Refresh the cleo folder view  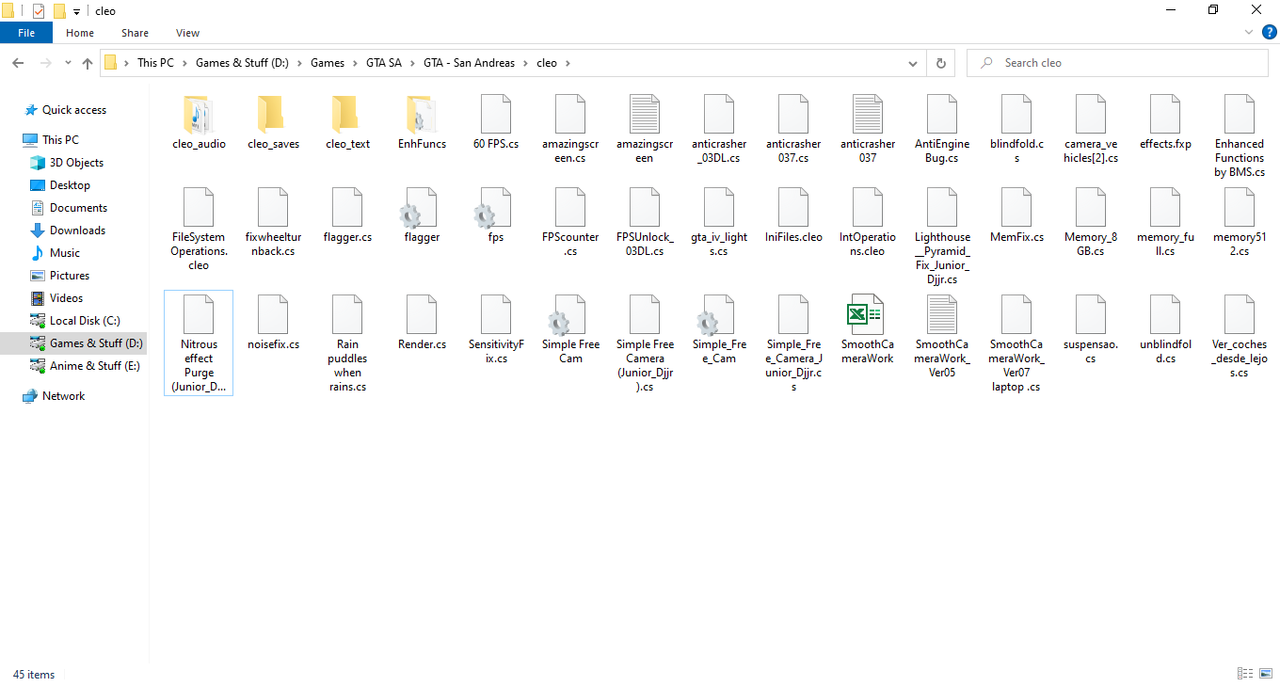(x=940, y=63)
